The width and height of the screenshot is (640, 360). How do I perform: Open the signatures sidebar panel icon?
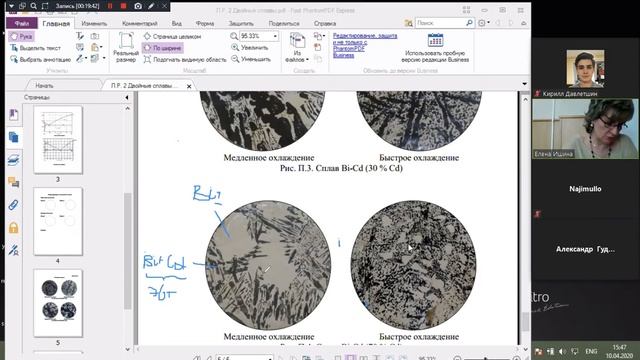point(13,250)
